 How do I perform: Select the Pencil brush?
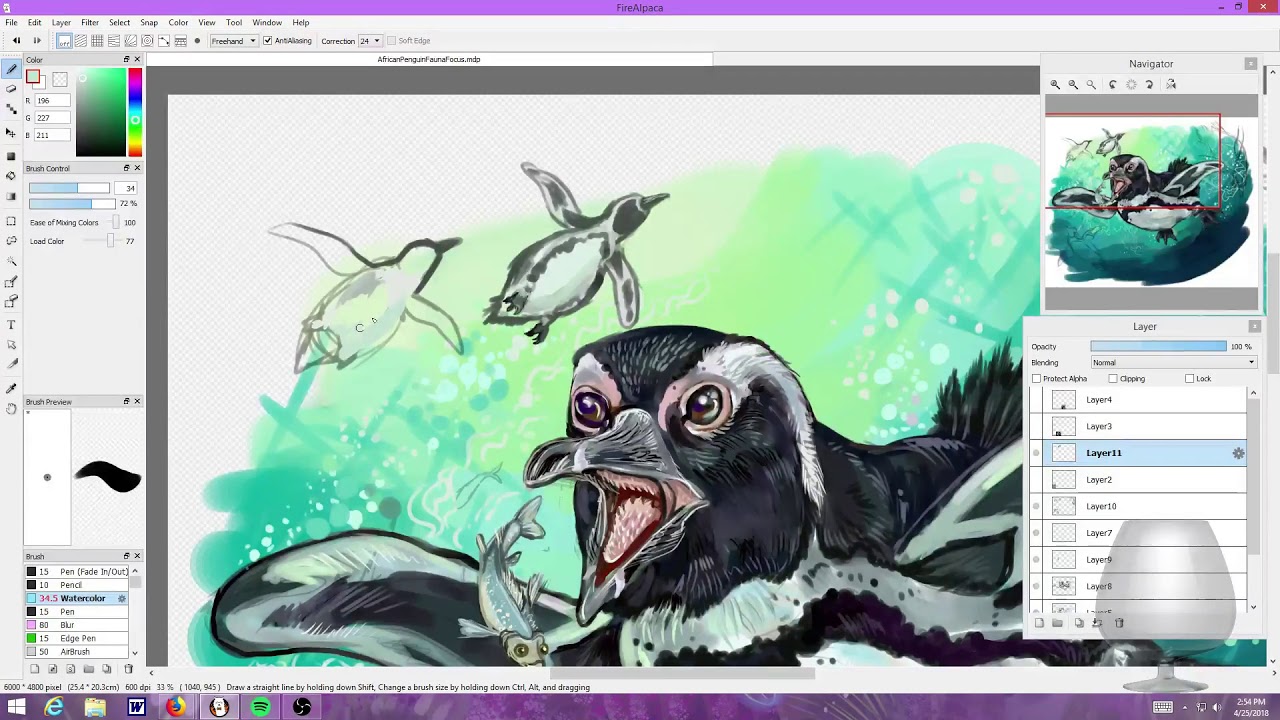[77, 585]
